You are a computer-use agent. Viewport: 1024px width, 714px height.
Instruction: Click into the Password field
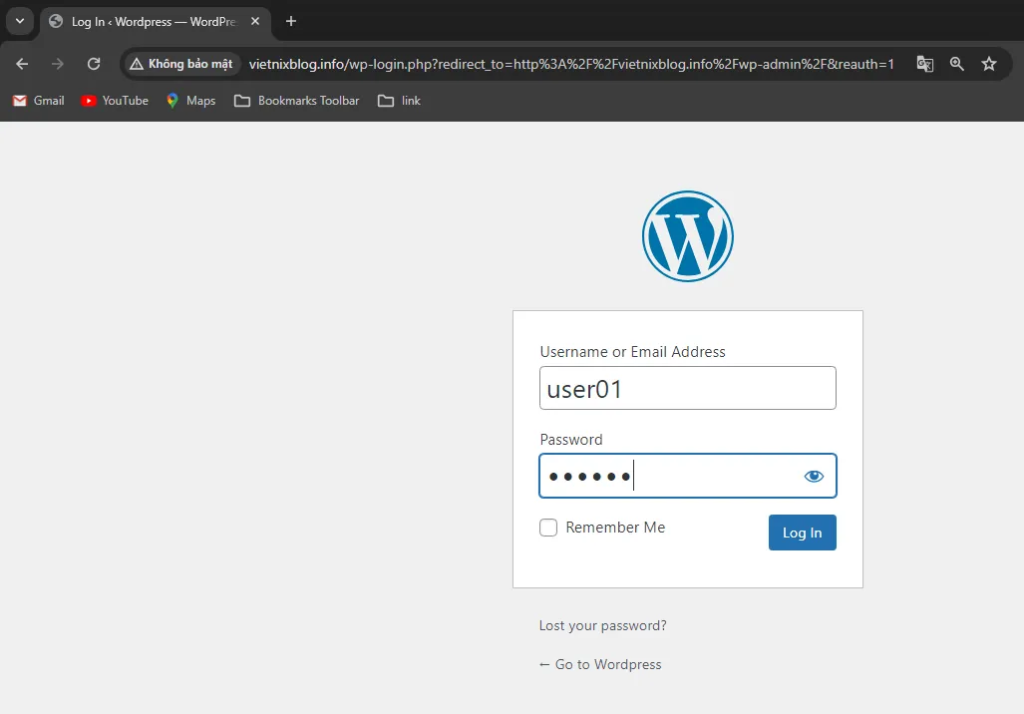(670, 476)
